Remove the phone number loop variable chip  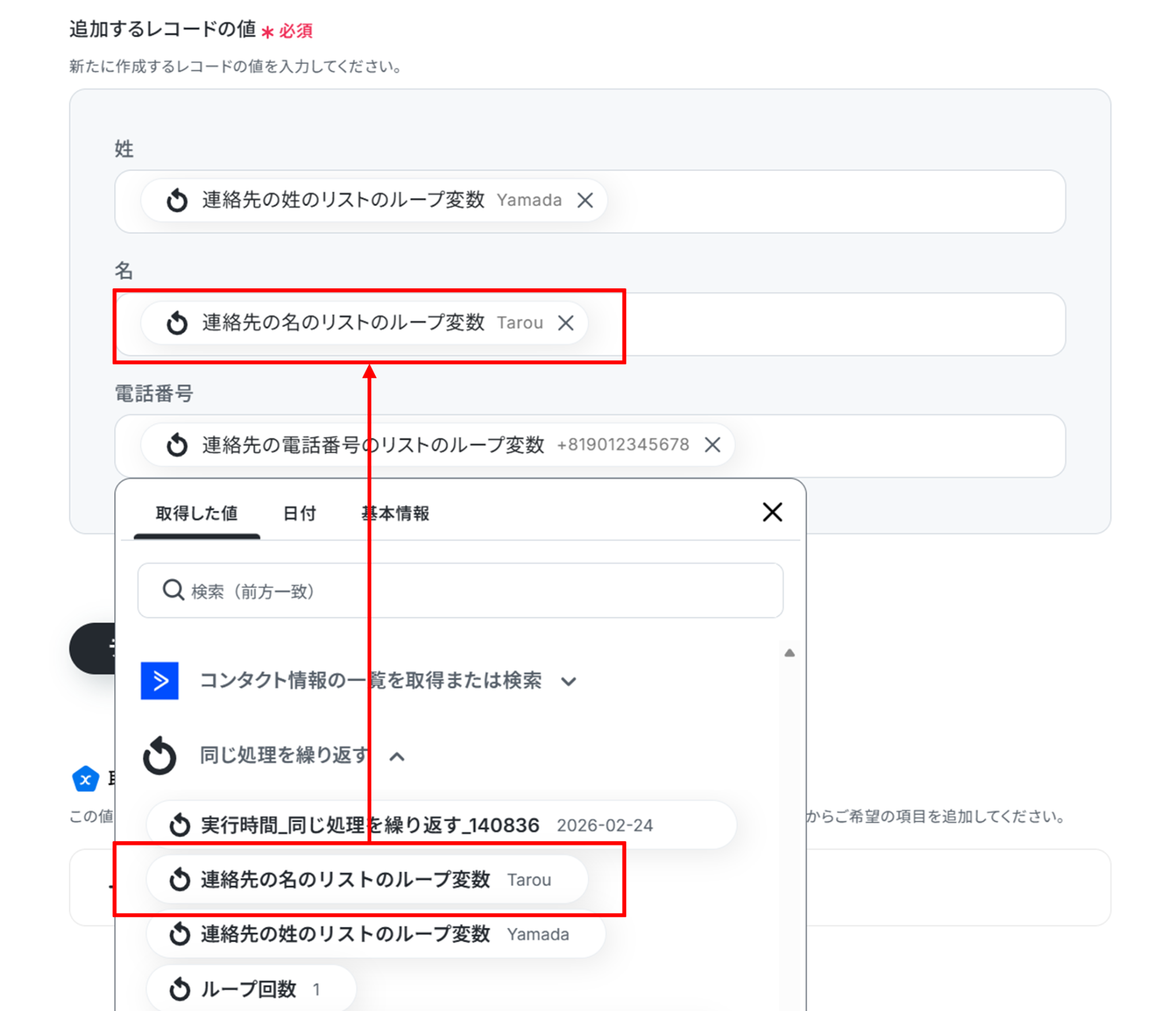click(712, 444)
